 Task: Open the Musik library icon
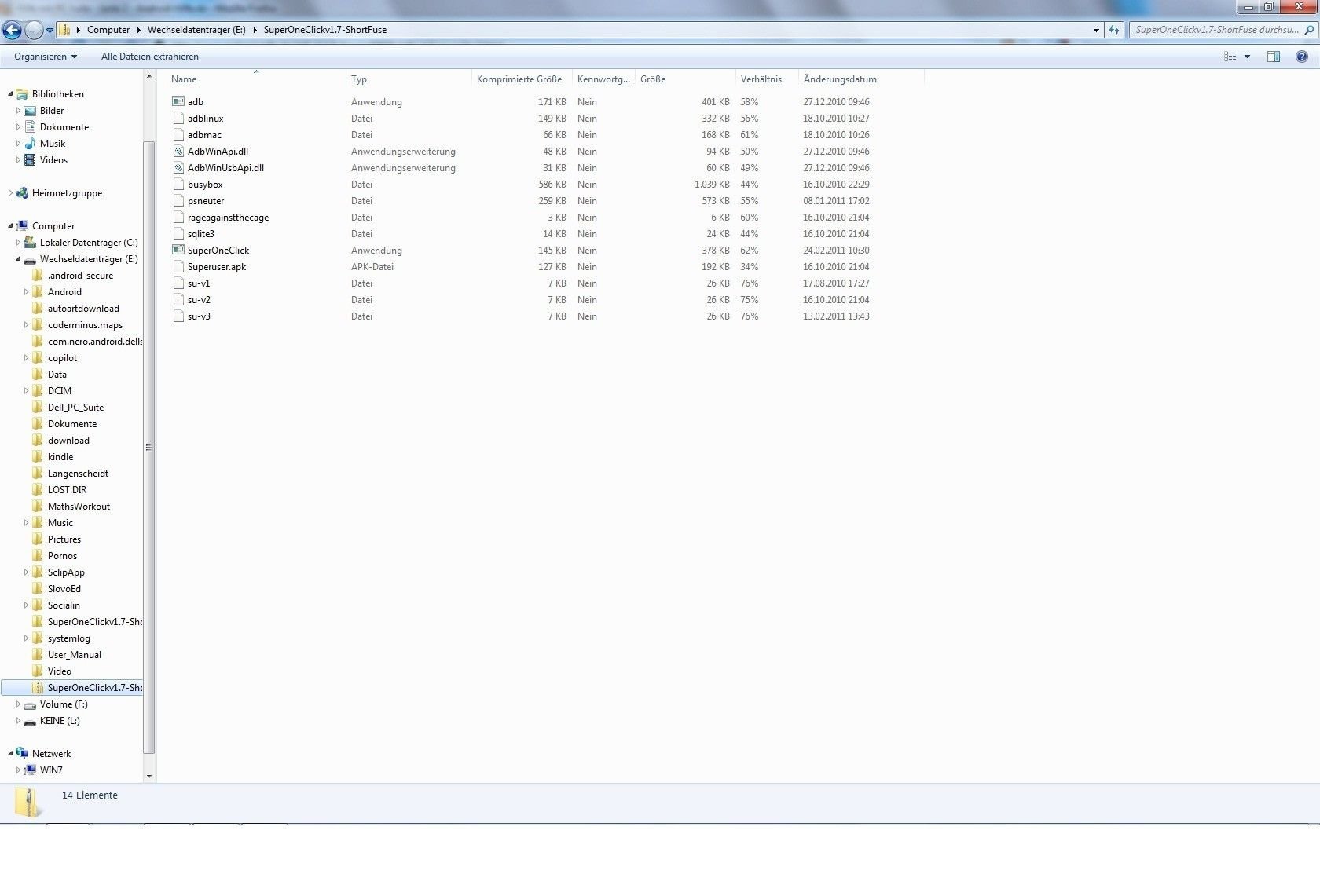[x=30, y=144]
